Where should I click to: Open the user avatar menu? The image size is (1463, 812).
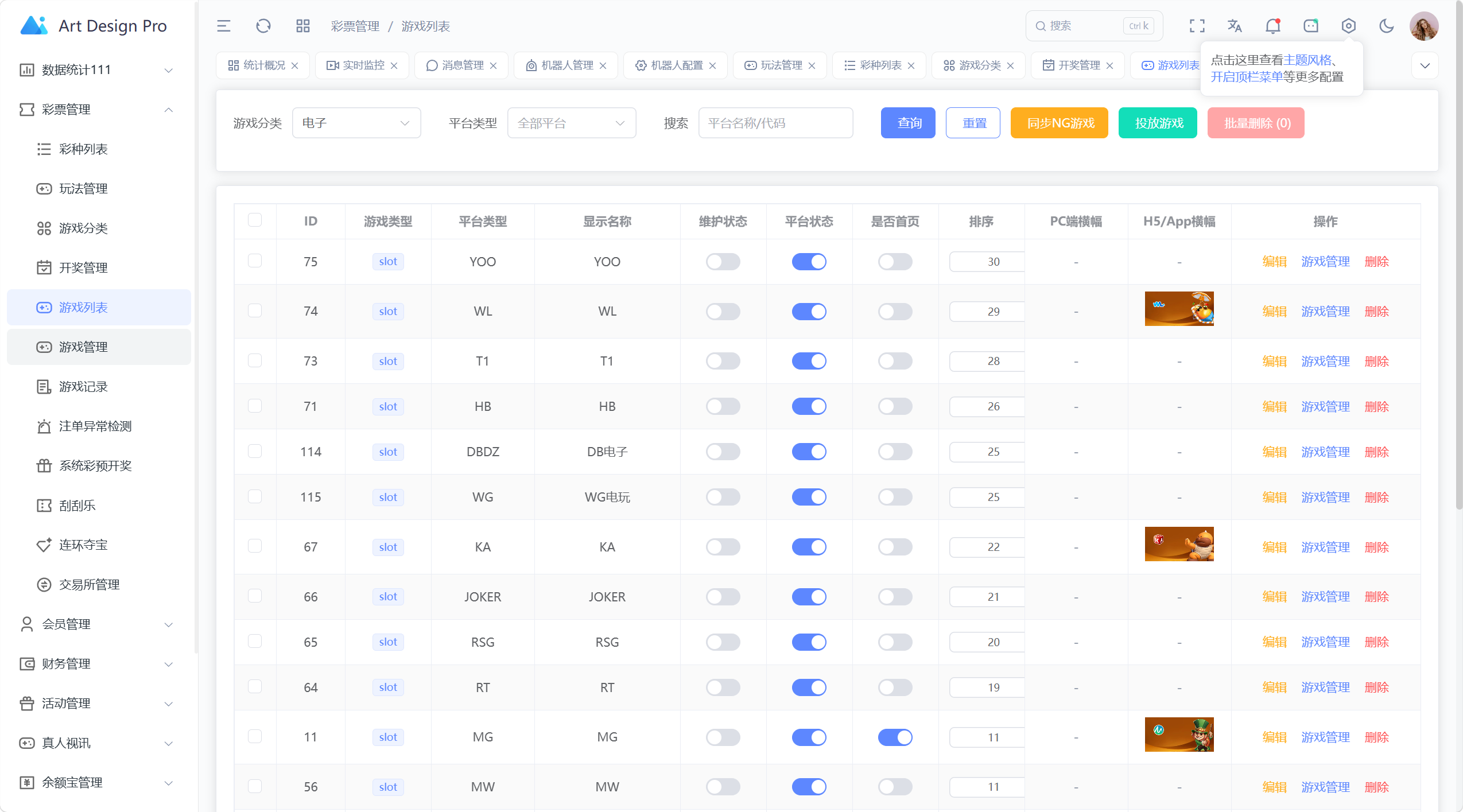pyautogui.click(x=1424, y=26)
